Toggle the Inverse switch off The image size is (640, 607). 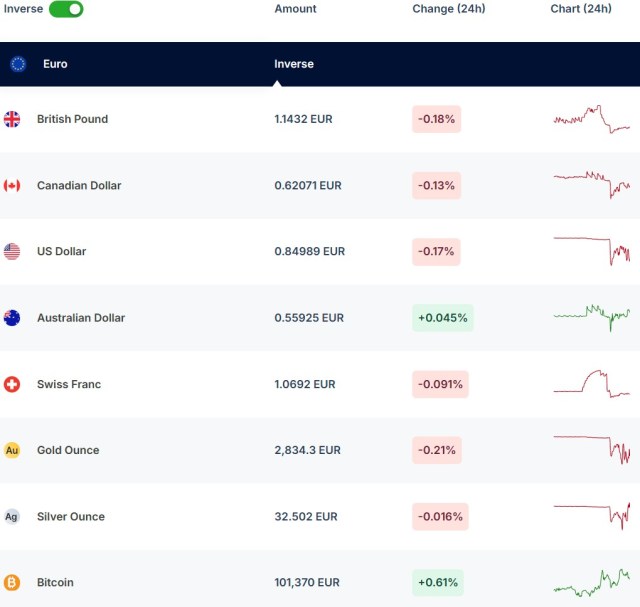click(x=66, y=9)
